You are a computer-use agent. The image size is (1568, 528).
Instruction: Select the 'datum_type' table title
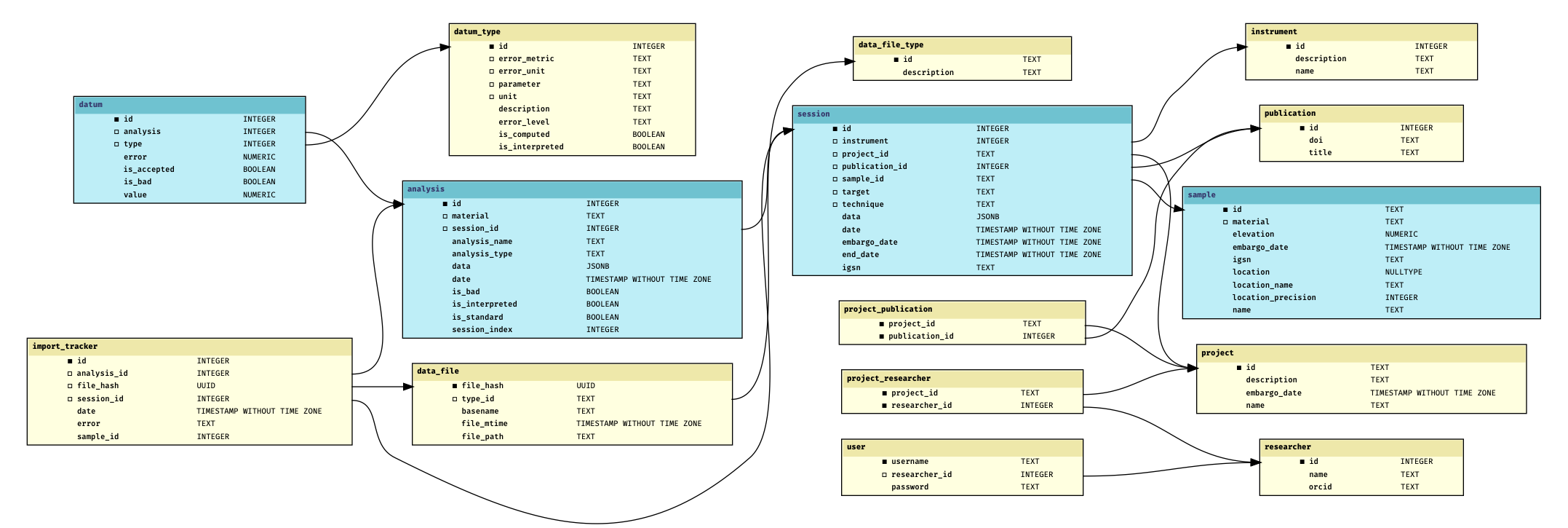[x=477, y=32]
